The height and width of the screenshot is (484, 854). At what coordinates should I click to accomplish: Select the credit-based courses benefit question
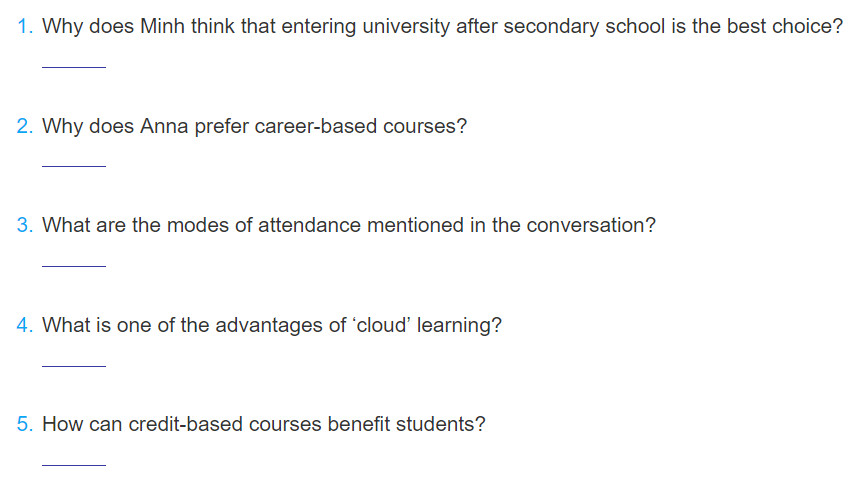(264, 425)
